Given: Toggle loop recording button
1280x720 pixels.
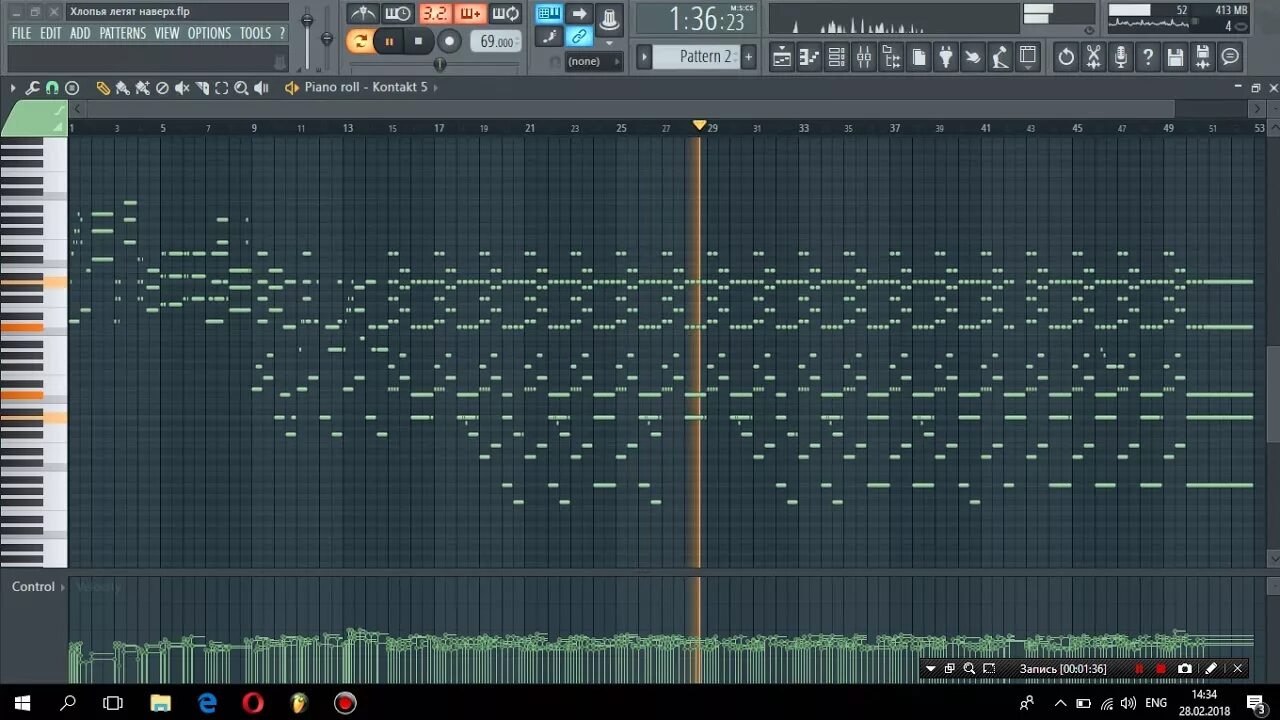Looking at the screenshot, I should pyautogui.click(x=505, y=13).
